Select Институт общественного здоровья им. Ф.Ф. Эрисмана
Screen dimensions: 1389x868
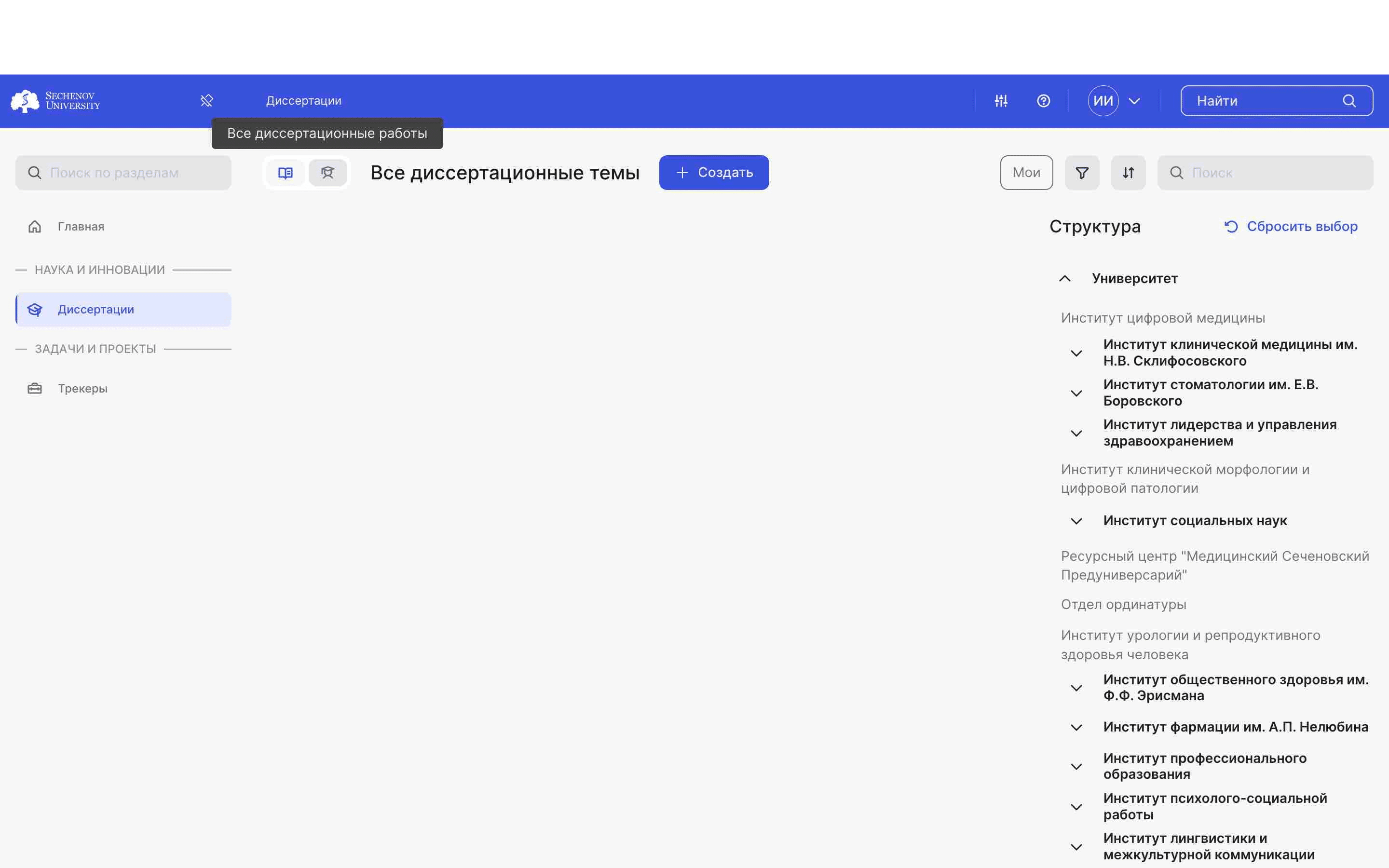point(1236,688)
